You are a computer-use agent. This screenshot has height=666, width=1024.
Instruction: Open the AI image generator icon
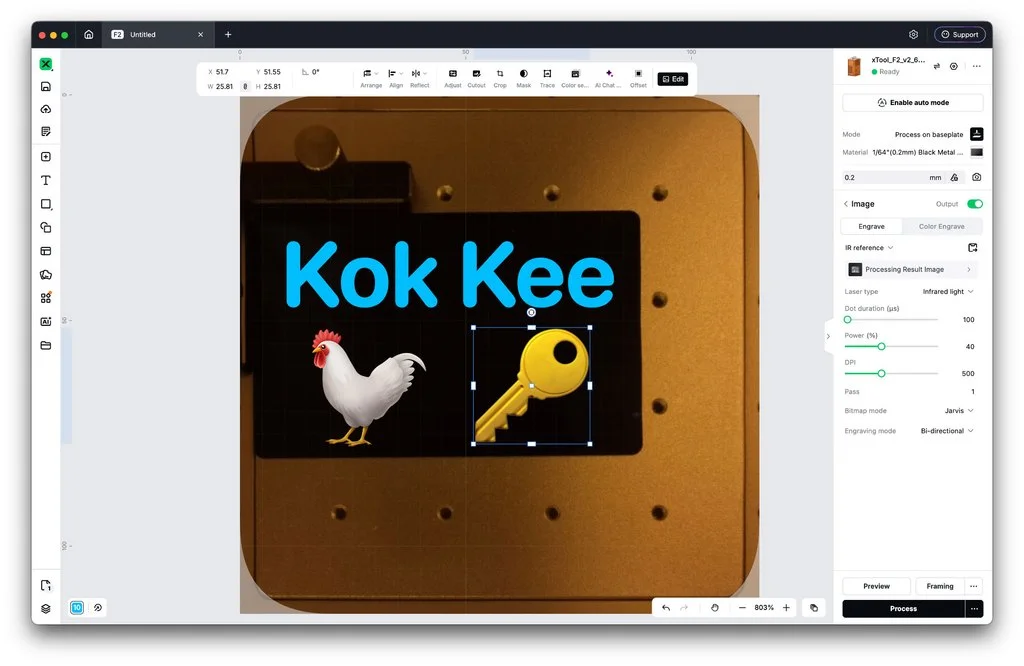click(x=46, y=321)
